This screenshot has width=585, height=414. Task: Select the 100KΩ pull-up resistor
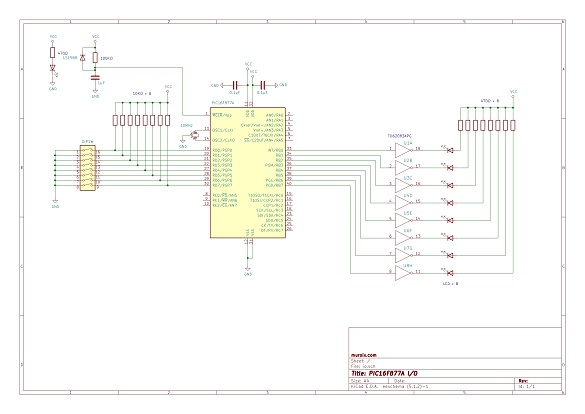click(x=95, y=57)
